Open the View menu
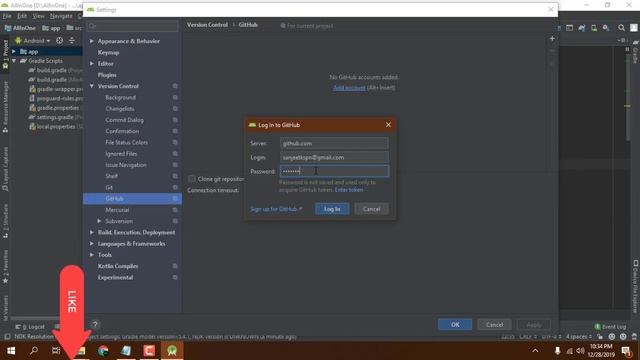Screen dimensions: 640x360 click(38, 16)
